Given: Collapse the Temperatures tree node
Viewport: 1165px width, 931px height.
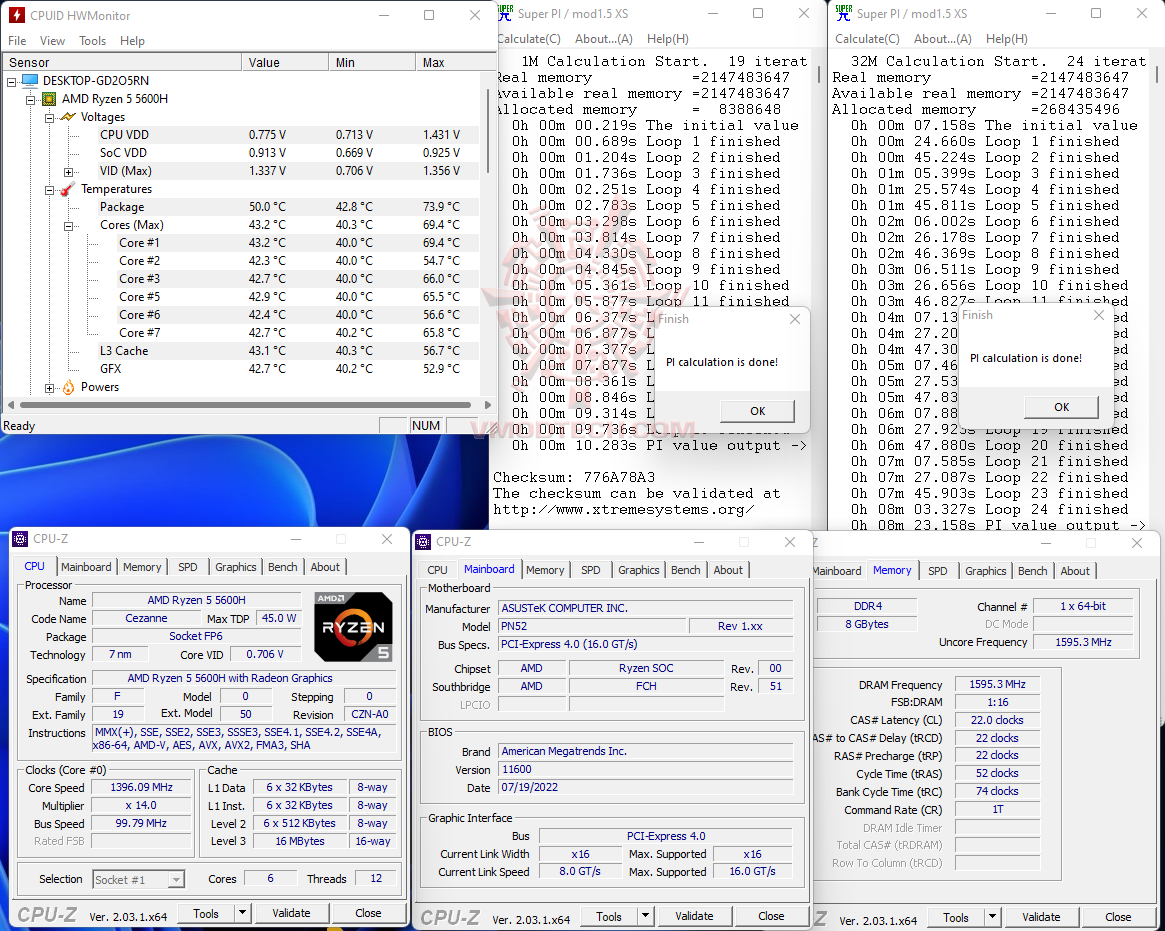Looking at the screenshot, I should [x=49, y=189].
